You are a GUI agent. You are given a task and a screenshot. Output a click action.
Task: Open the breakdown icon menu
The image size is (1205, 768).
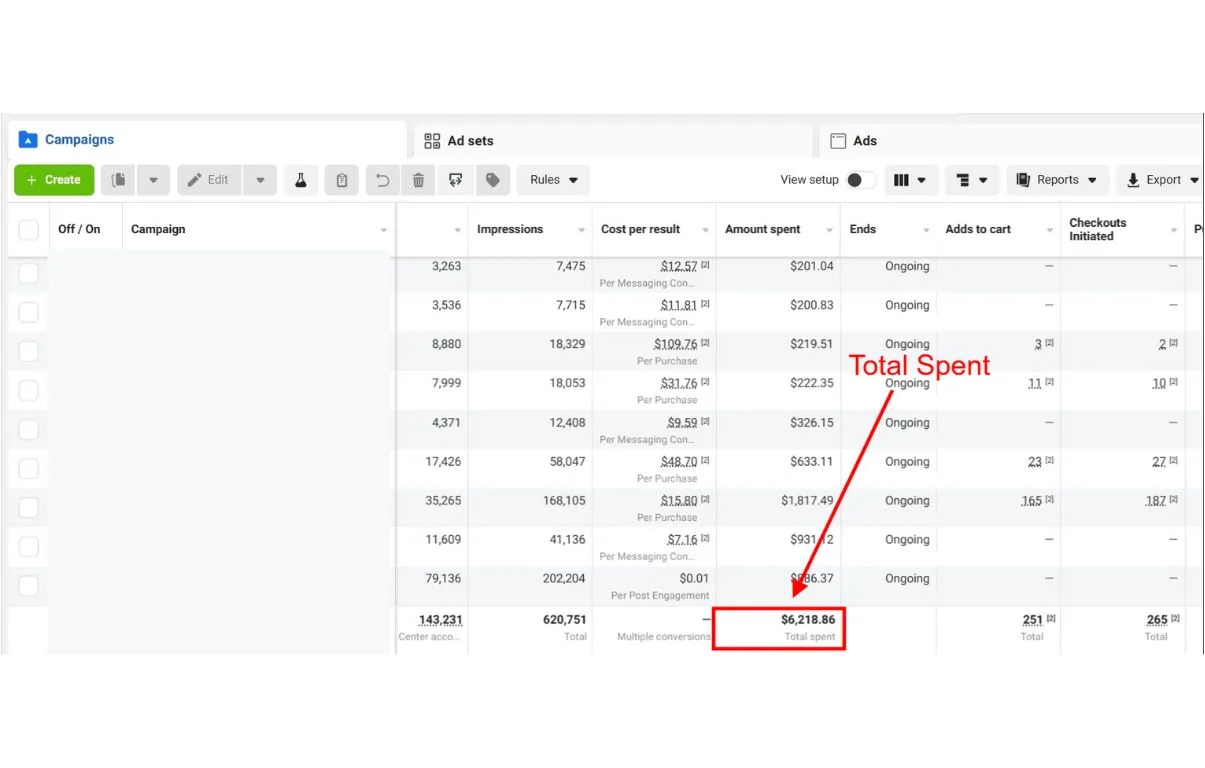[x=971, y=180]
